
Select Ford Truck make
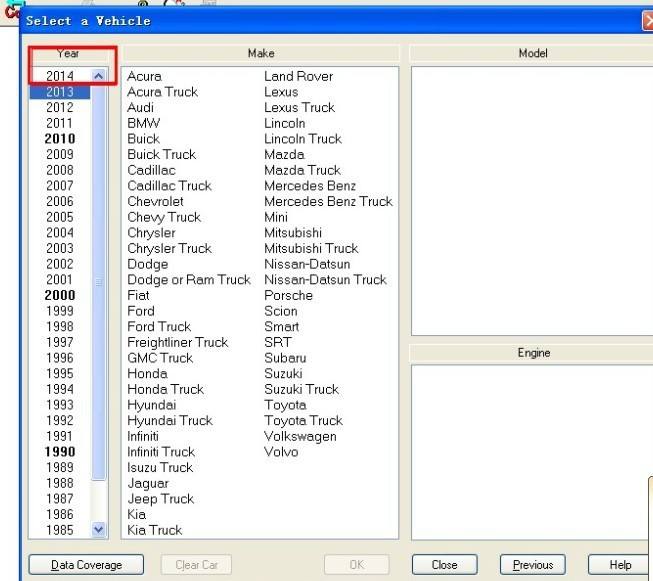coord(158,326)
